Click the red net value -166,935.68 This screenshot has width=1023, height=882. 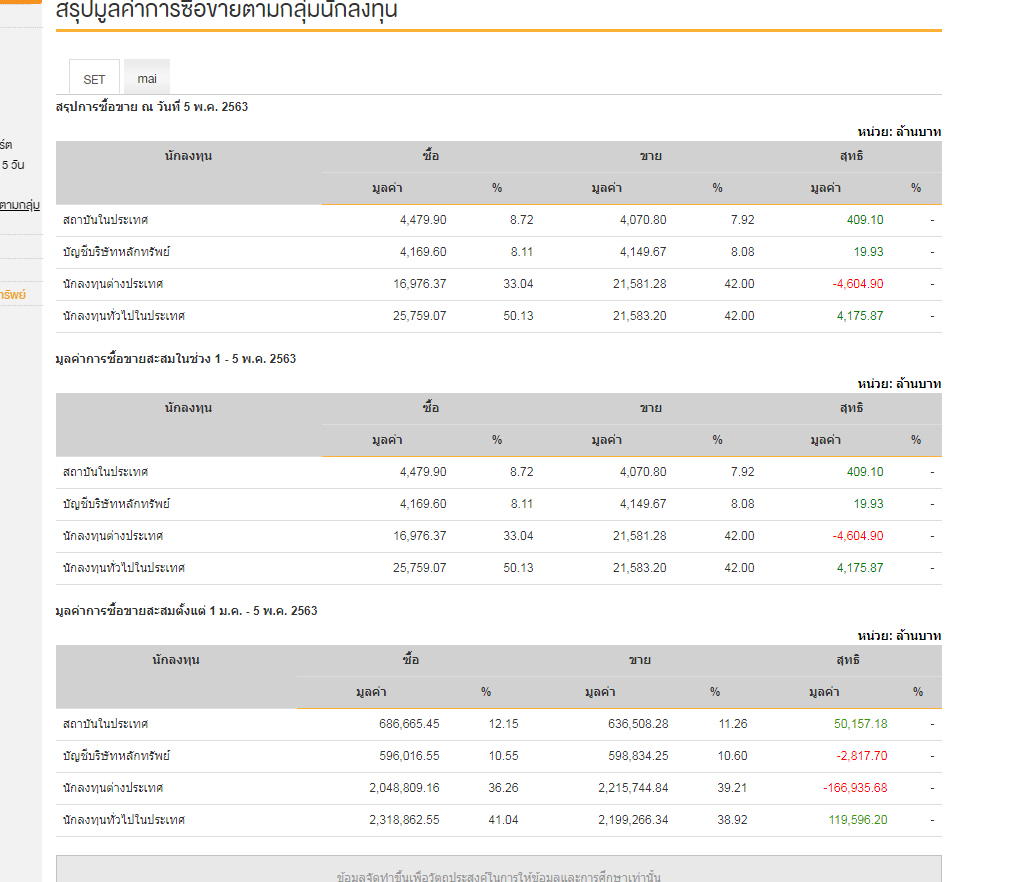click(855, 787)
